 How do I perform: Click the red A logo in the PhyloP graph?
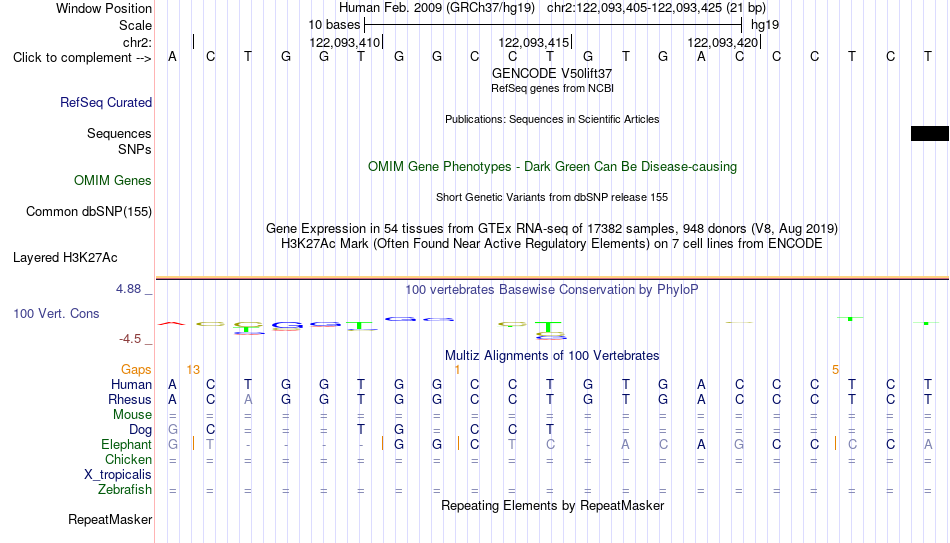[x=172, y=324]
